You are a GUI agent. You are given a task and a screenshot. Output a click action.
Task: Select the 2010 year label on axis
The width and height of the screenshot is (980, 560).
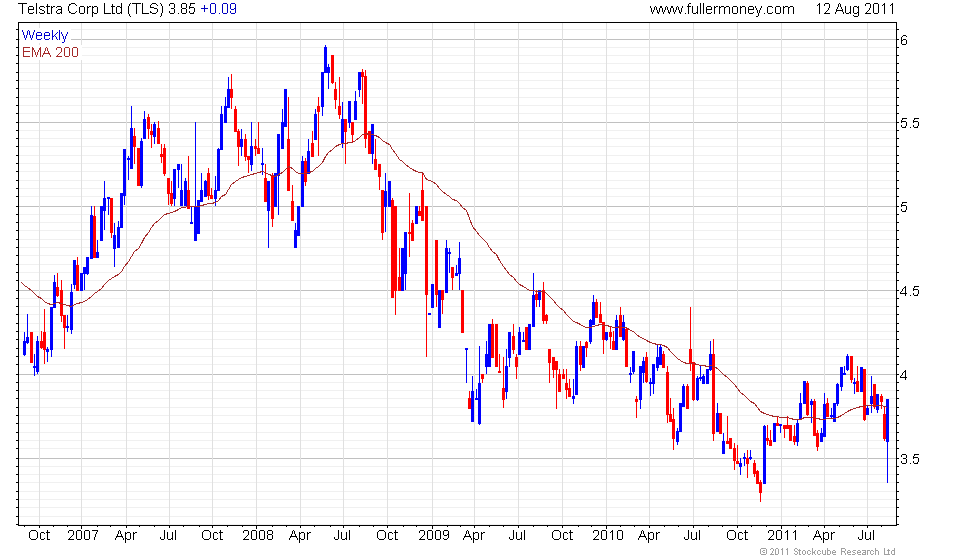point(608,536)
